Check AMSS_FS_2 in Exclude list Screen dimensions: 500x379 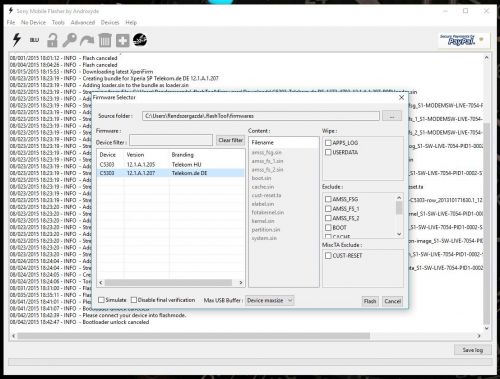[328, 218]
